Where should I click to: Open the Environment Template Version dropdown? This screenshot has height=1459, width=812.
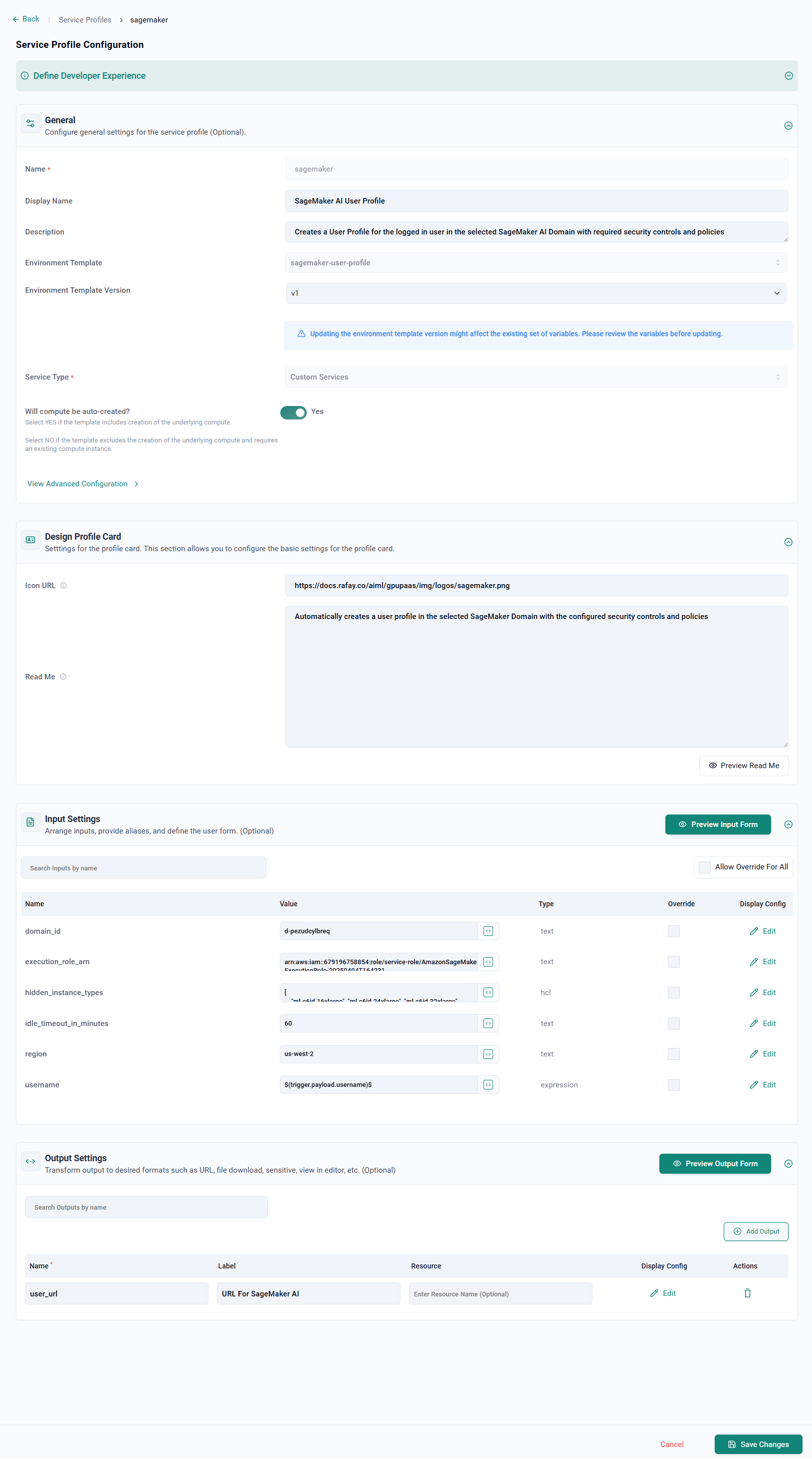[536, 293]
